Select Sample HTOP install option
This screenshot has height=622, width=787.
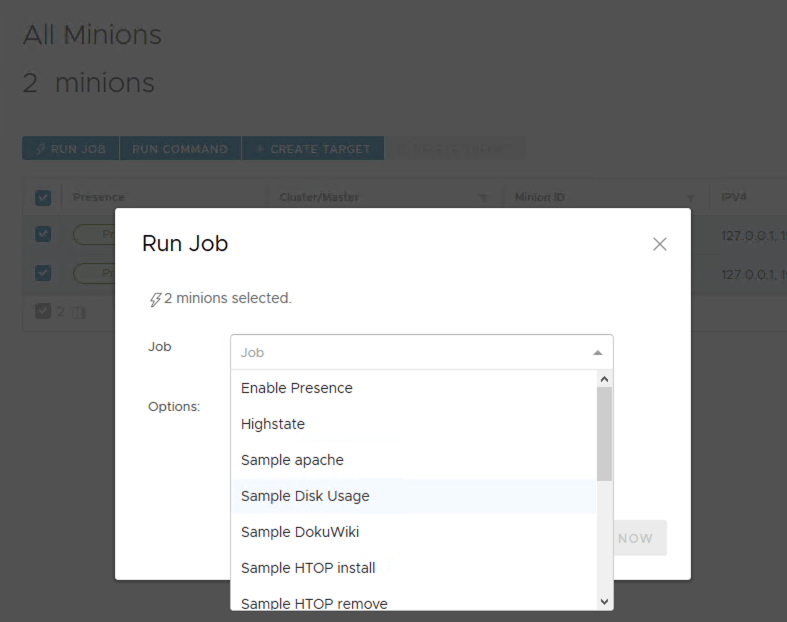coord(308,568)
